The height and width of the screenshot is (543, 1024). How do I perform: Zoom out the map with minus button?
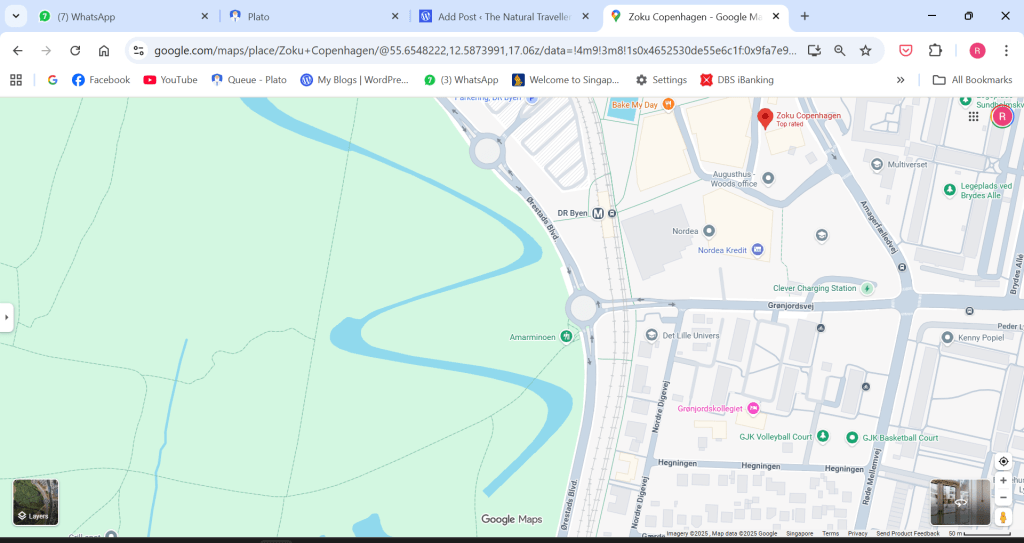pos(1003,497)
